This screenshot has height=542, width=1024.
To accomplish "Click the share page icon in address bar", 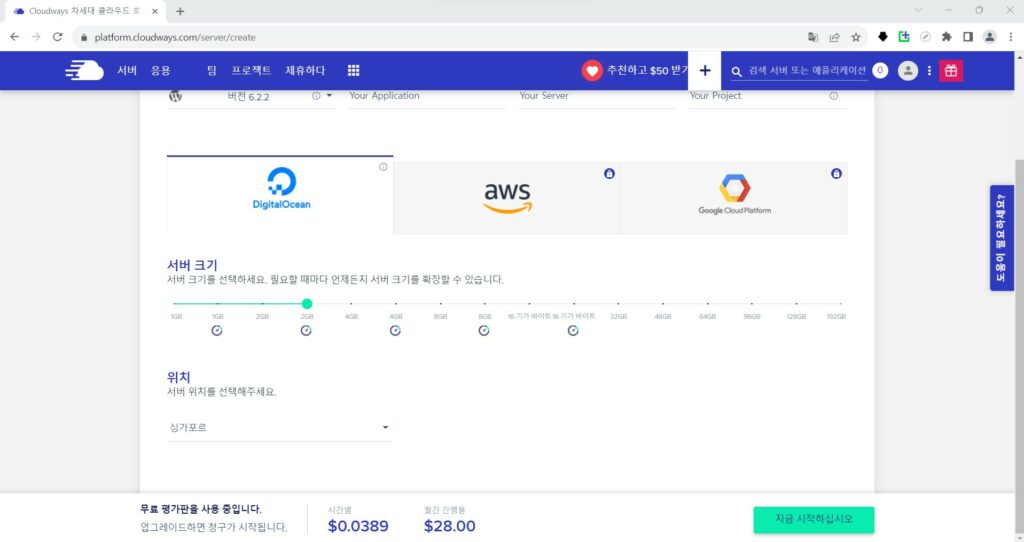I will pos(835,37).
